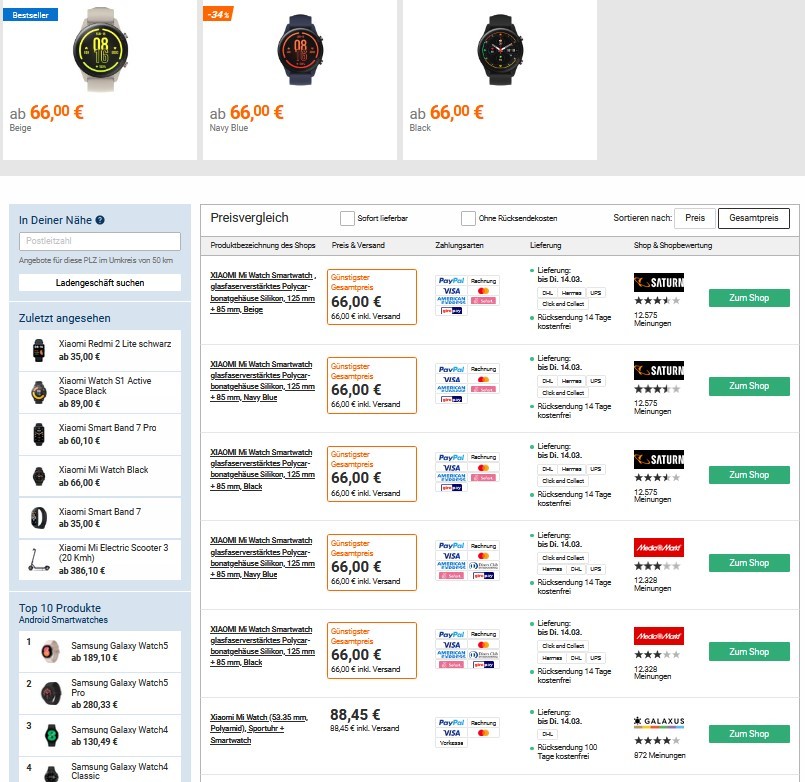Click the Preis & Versand column header
This screenshot has width=805, height=782.
(358, 245)
